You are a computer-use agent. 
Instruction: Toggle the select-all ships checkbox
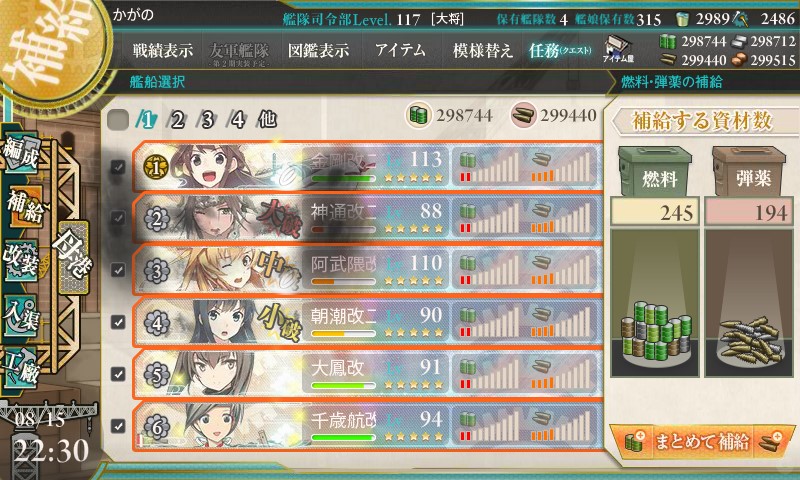(x=118, y=119)
